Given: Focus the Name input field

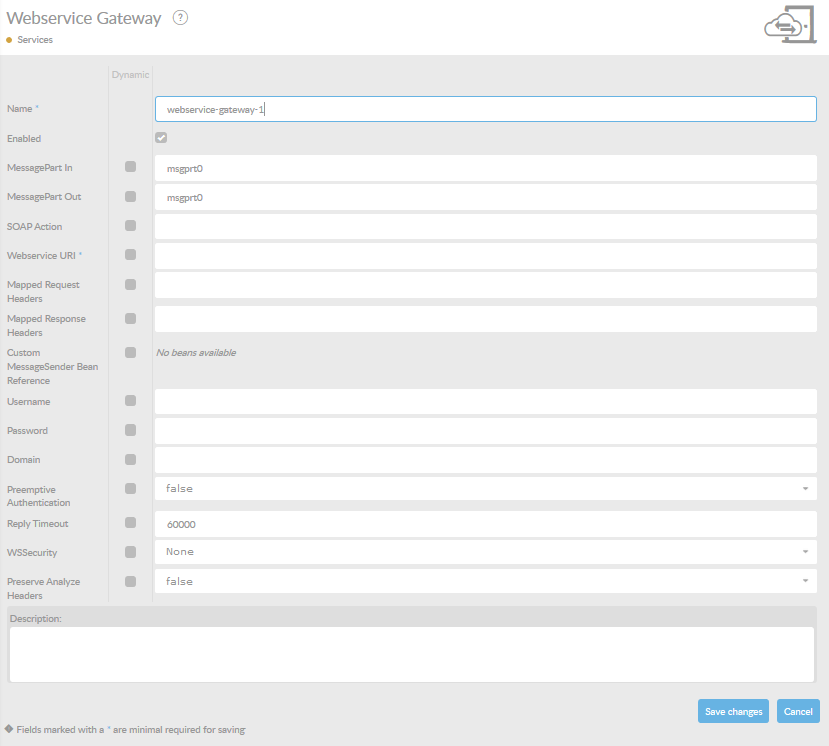Looking at the screenshot, I should 486,109.
